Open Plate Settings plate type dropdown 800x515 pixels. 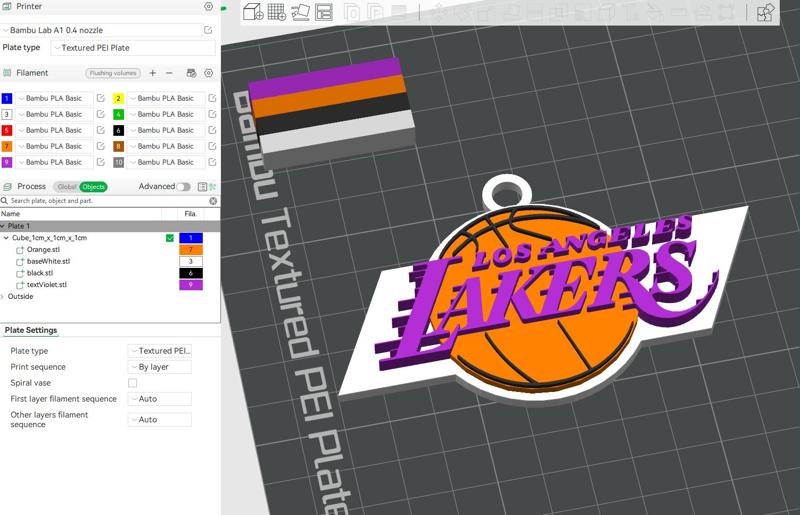point(160,351)
